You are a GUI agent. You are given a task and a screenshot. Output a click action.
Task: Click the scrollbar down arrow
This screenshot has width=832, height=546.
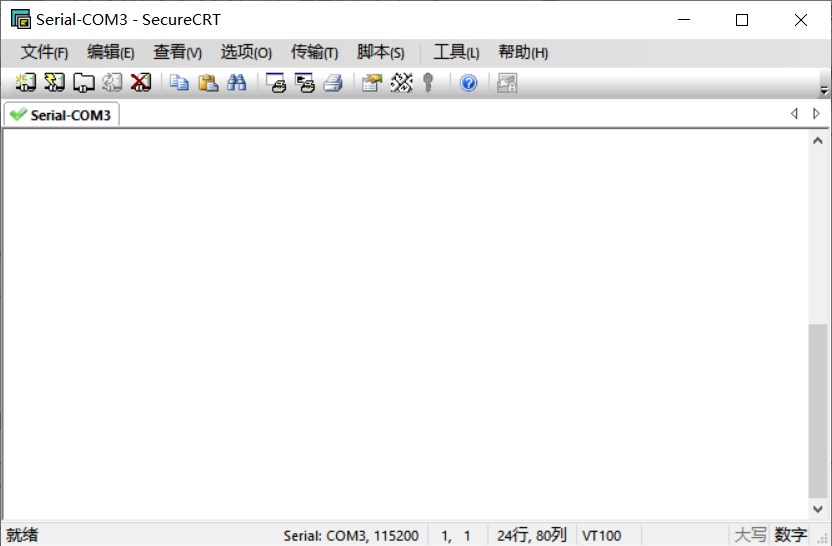point(818,509)
